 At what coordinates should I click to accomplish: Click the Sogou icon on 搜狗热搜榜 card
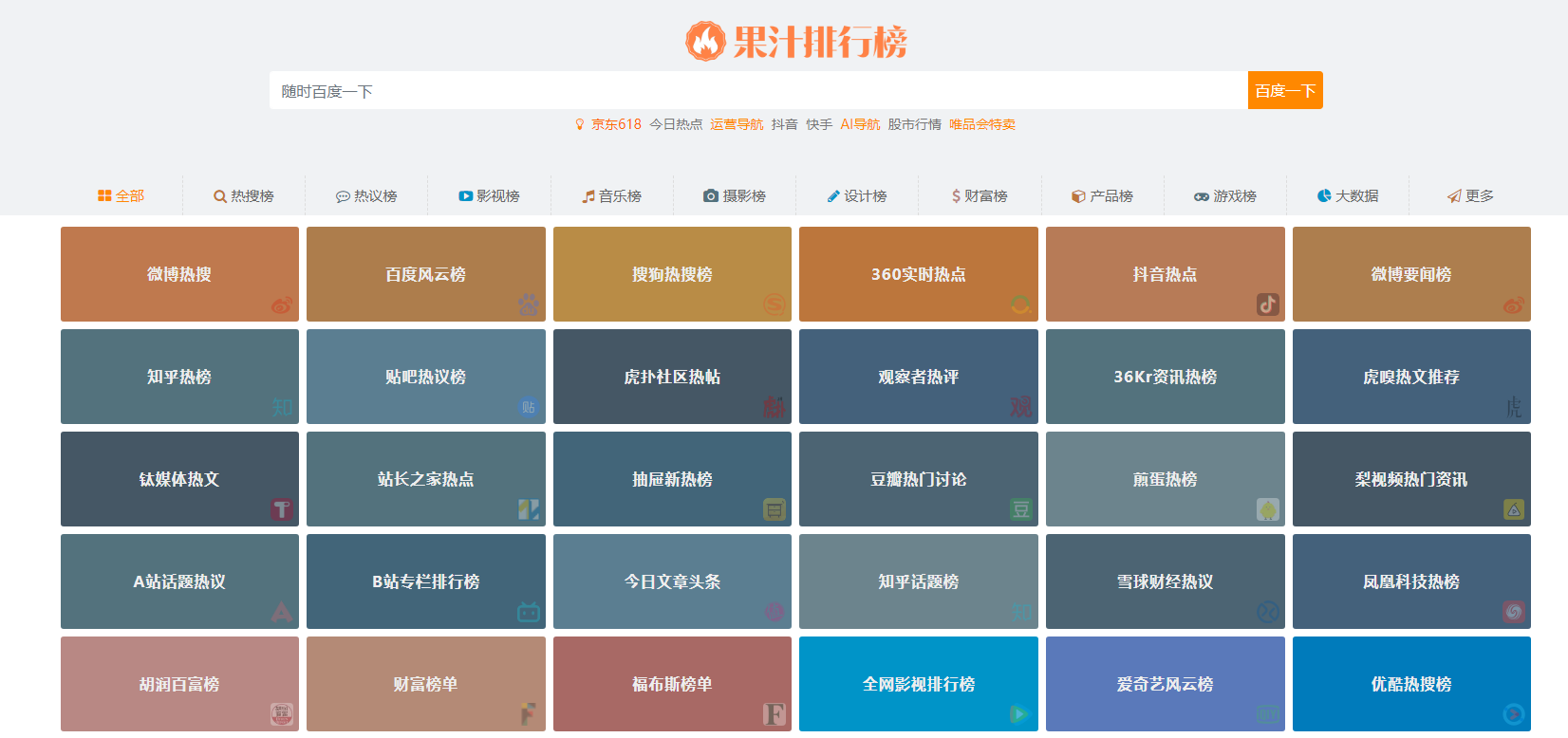click(775, 304)
